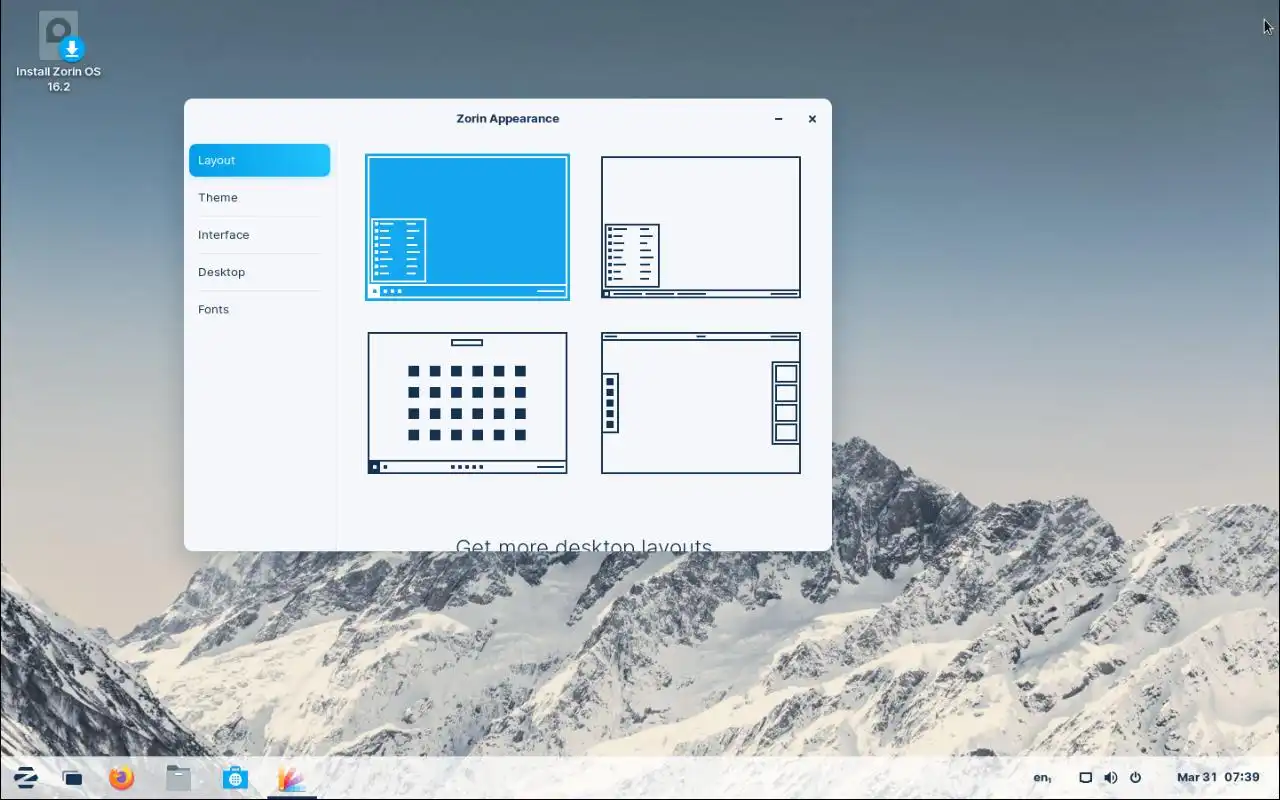This screenshot has width=1280, height=800.
Task: Choose the Windows classic layout with taskbar list
Action: point(701,227)
